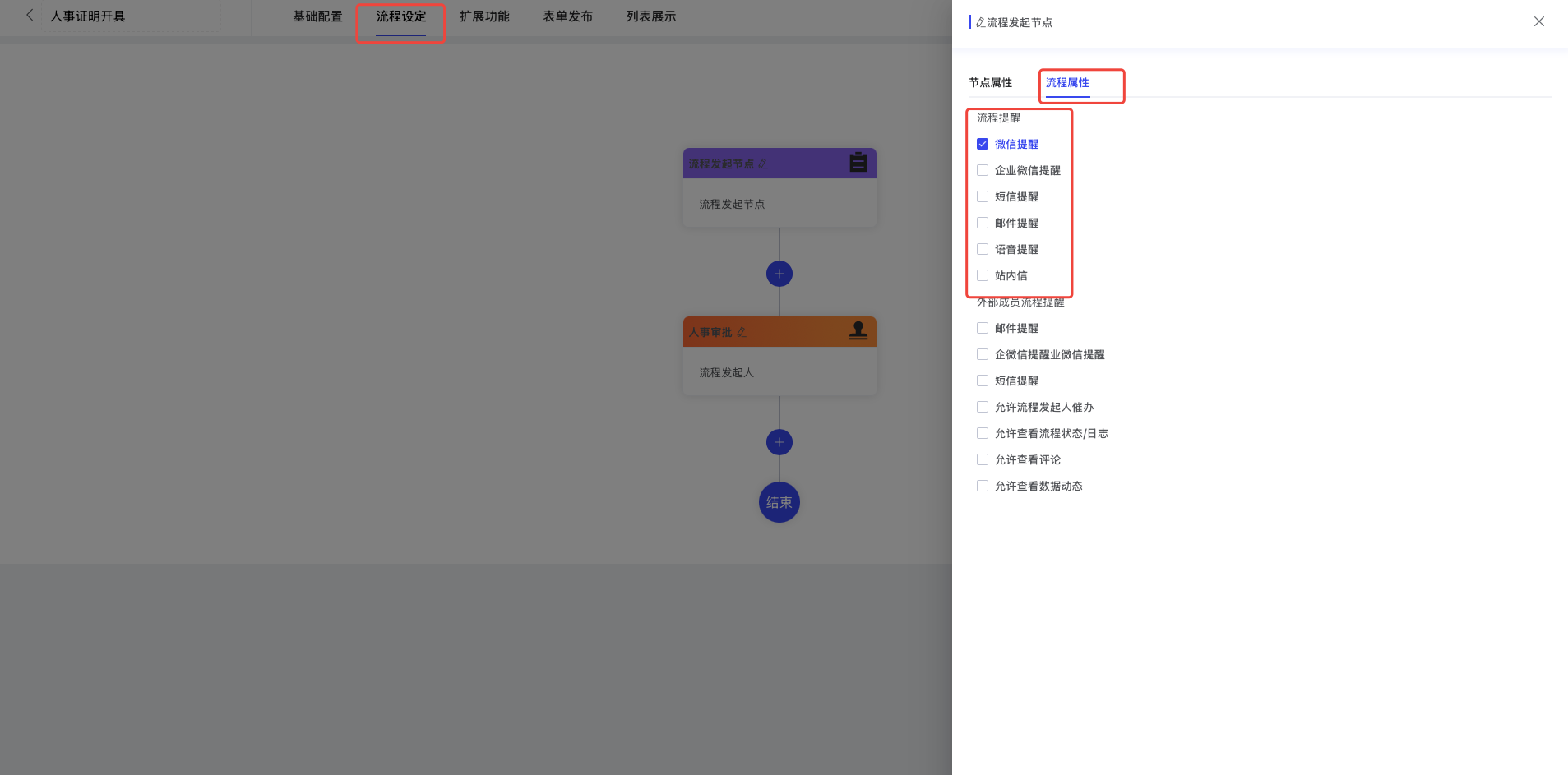Click the clipboard icon on 流程发起节点
This screenshot has height=775, width=1568.
tap(858, 163)
